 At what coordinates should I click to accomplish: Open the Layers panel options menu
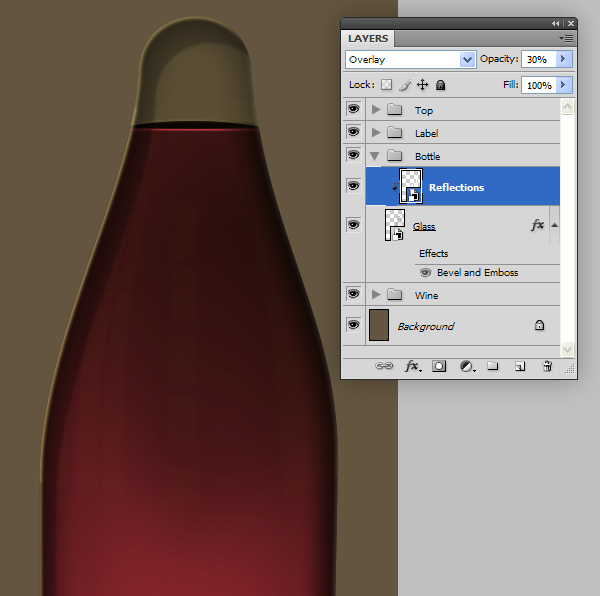[x=566, y=38]
